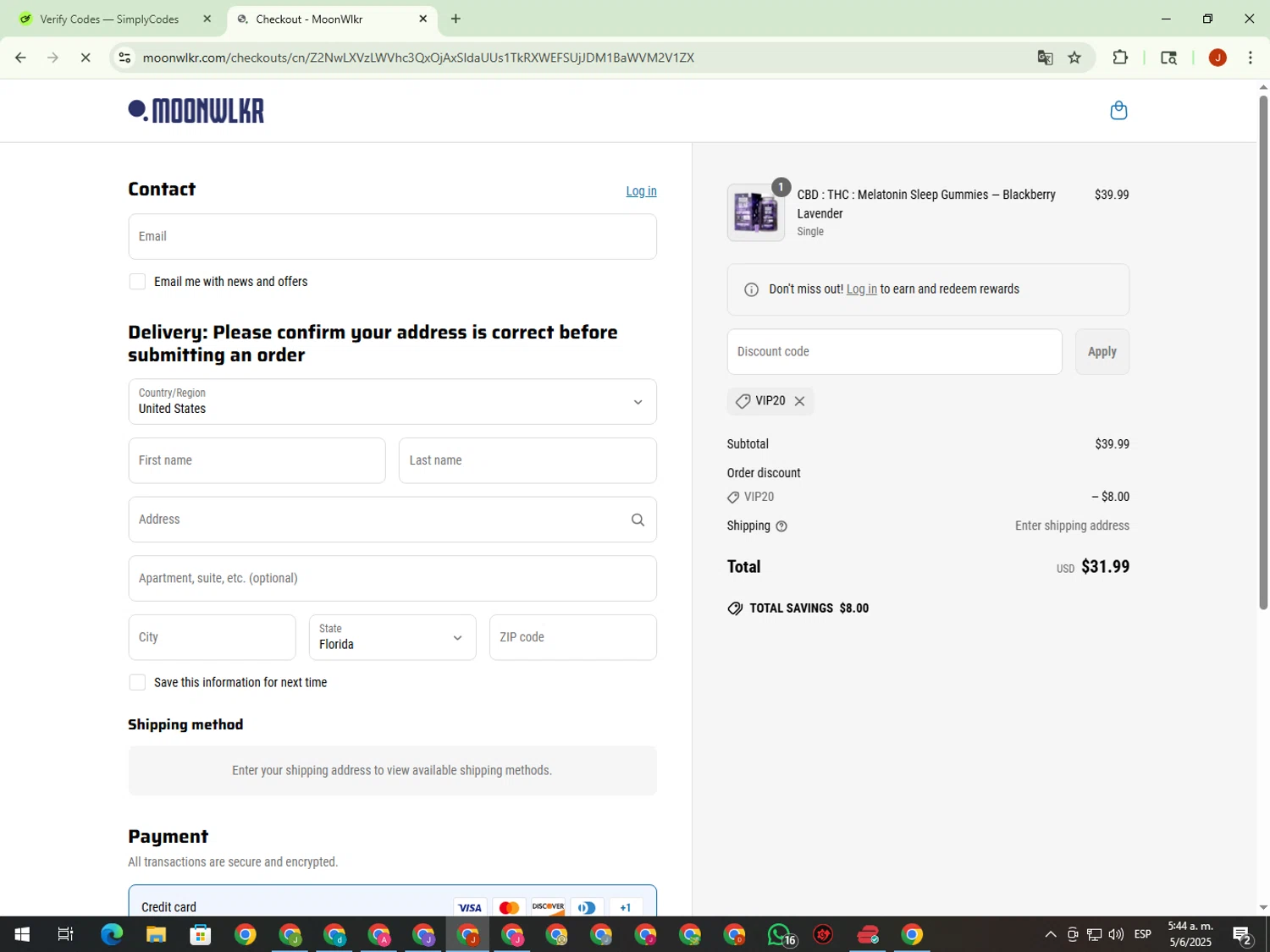Click the Mastercard icon
Image resolution: width=1270 pixels, height=952 pixels.
click(x=509, y=907)
